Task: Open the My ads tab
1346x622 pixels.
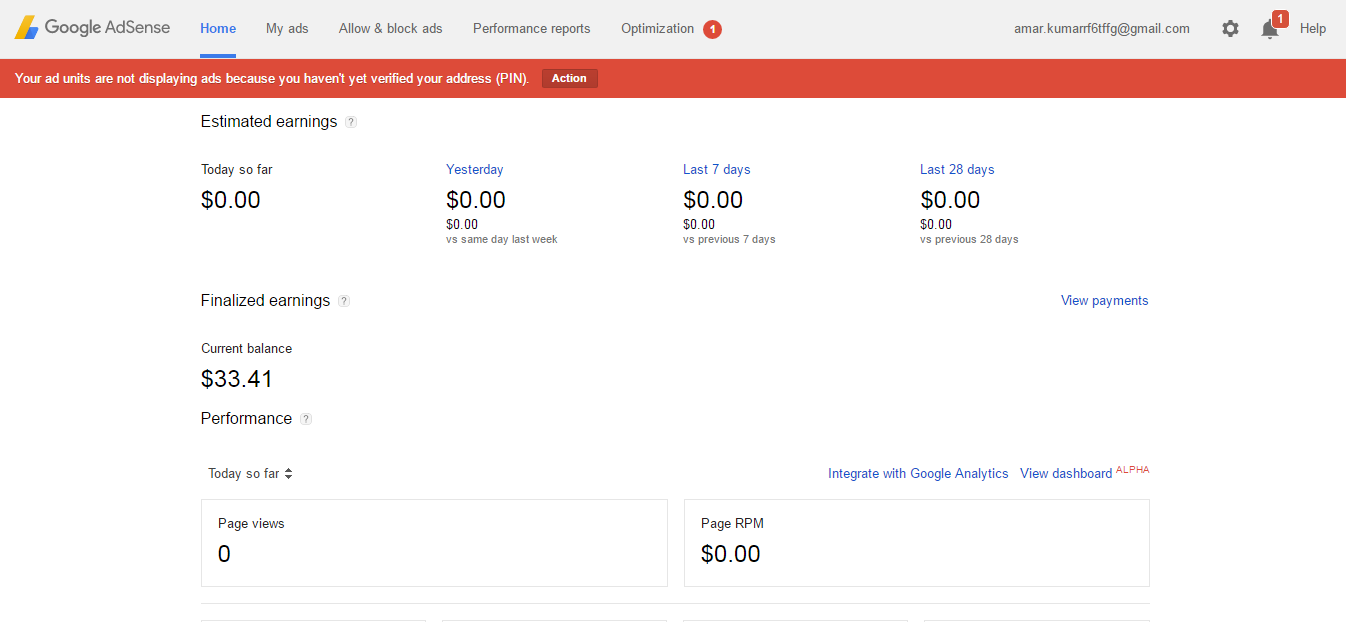Action: click(287, 28)
